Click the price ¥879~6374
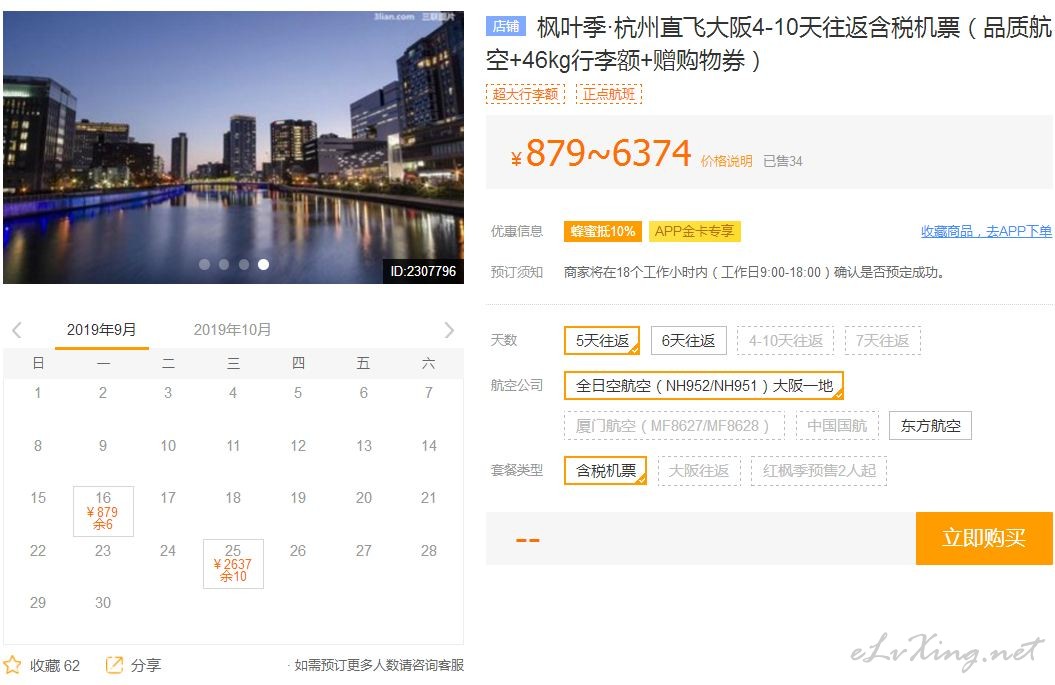Screen dimensions: 1055x685 point(601,153)
